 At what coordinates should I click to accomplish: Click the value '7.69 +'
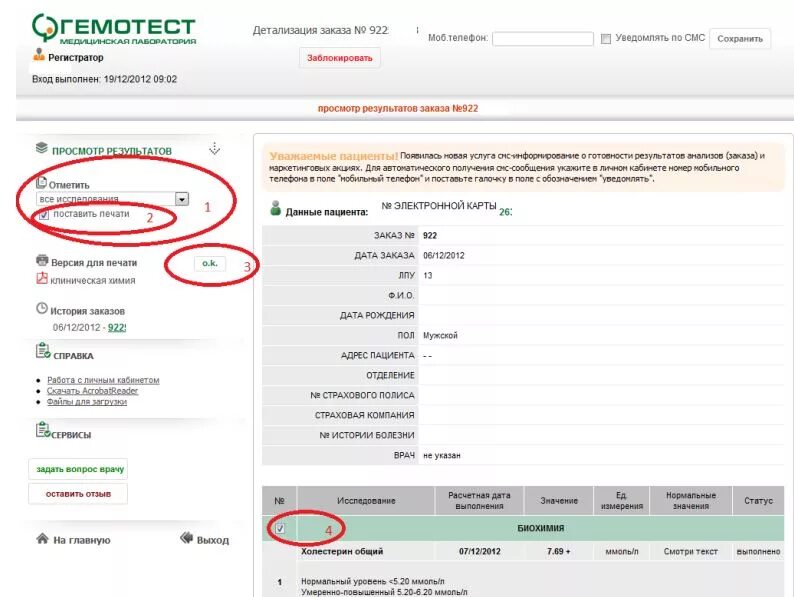[x=559, y=551]
